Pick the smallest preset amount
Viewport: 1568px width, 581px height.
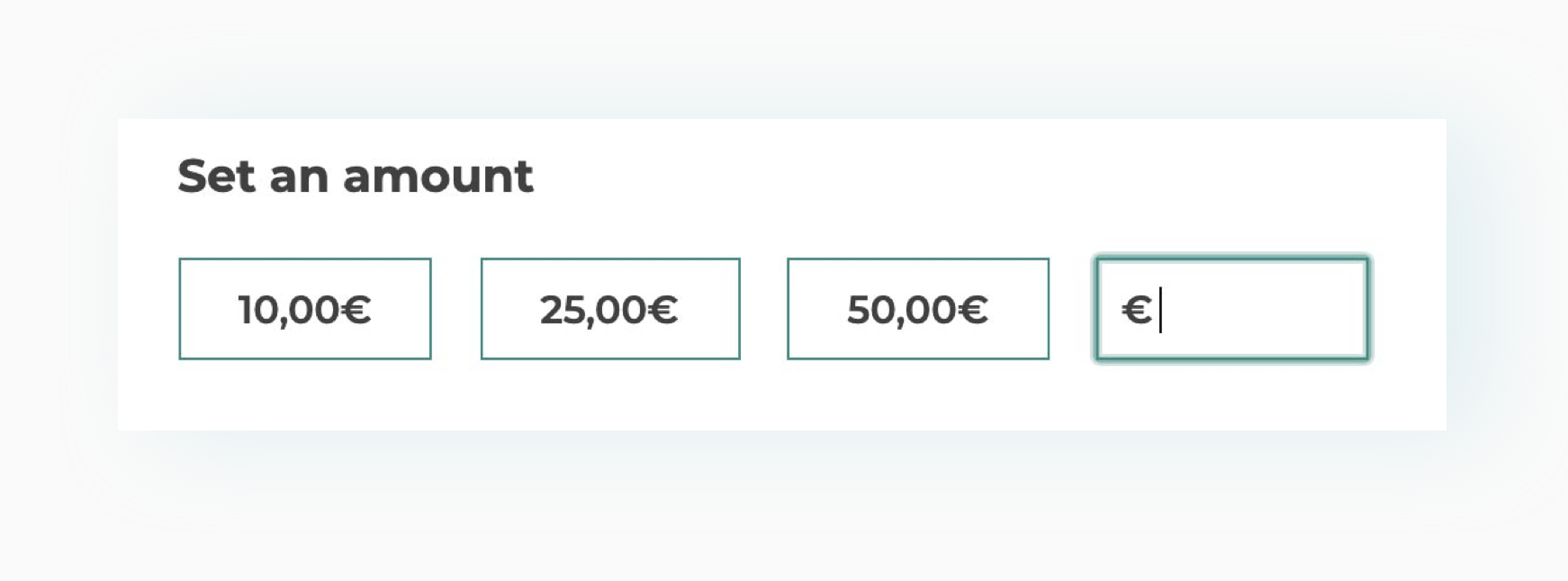[x=305, y=309]
